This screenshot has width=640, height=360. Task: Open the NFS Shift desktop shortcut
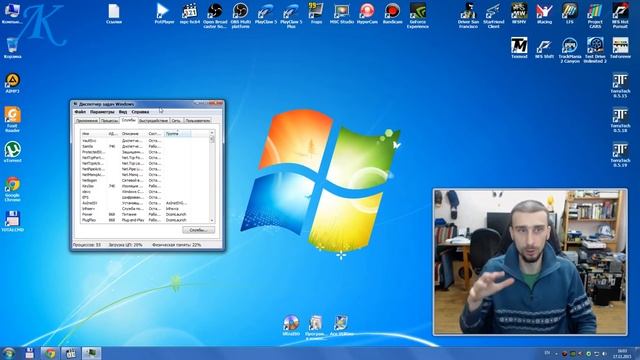point(544,48)
